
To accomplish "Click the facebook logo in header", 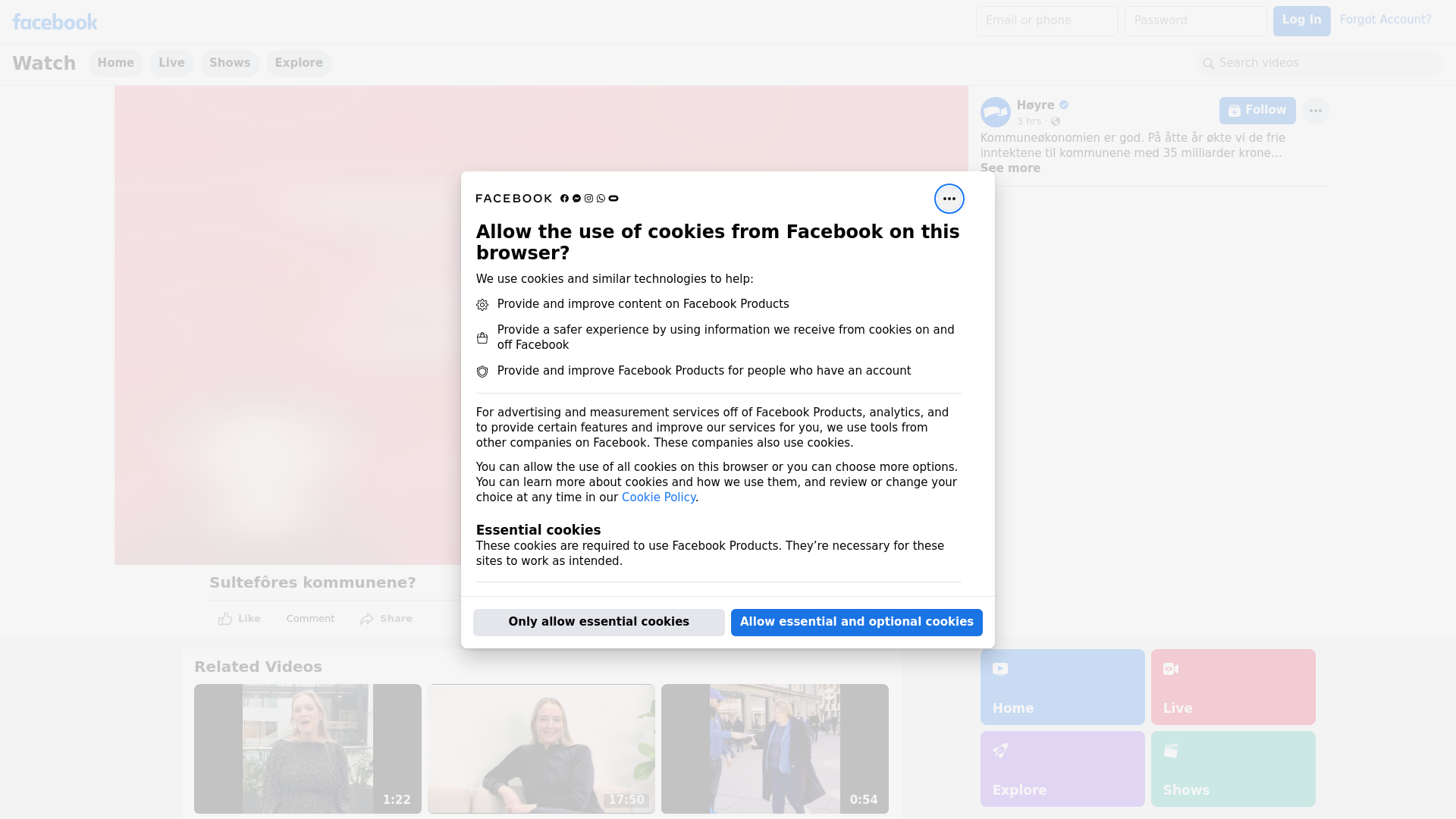I will (x=55, y=21).
